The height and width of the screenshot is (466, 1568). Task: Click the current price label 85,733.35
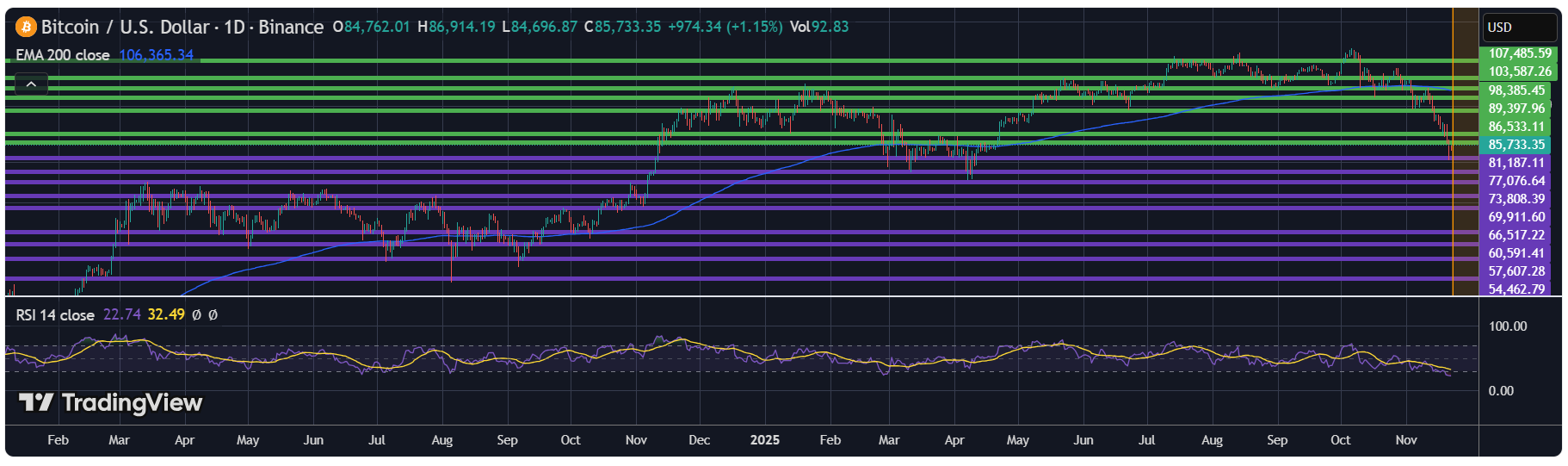(x=1516, y=145)
